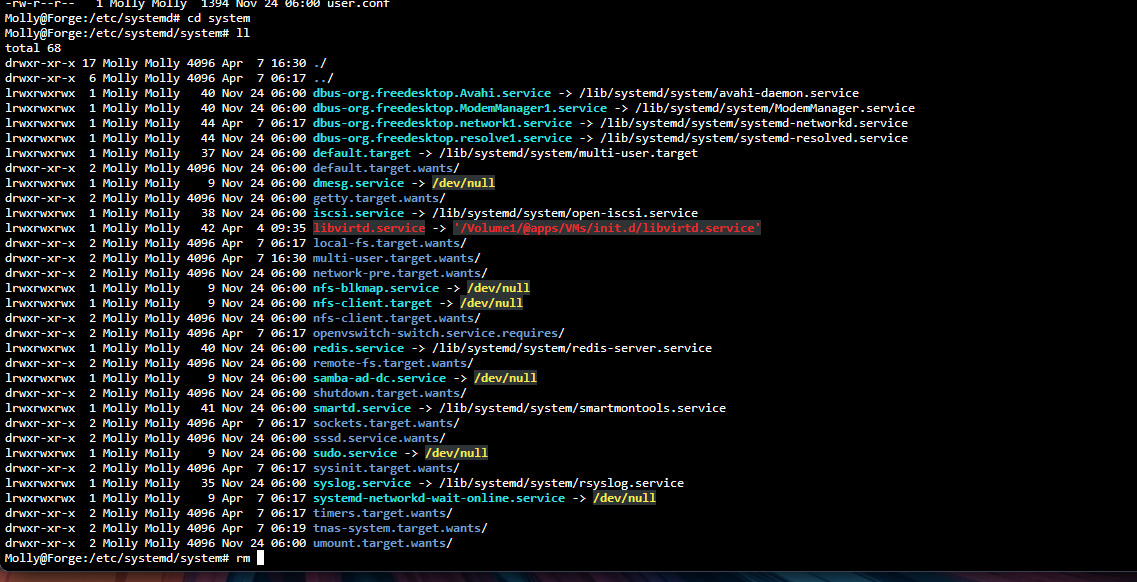Click /lib/systemd/system/systemd-networkd.service path

tap(754, 123)
